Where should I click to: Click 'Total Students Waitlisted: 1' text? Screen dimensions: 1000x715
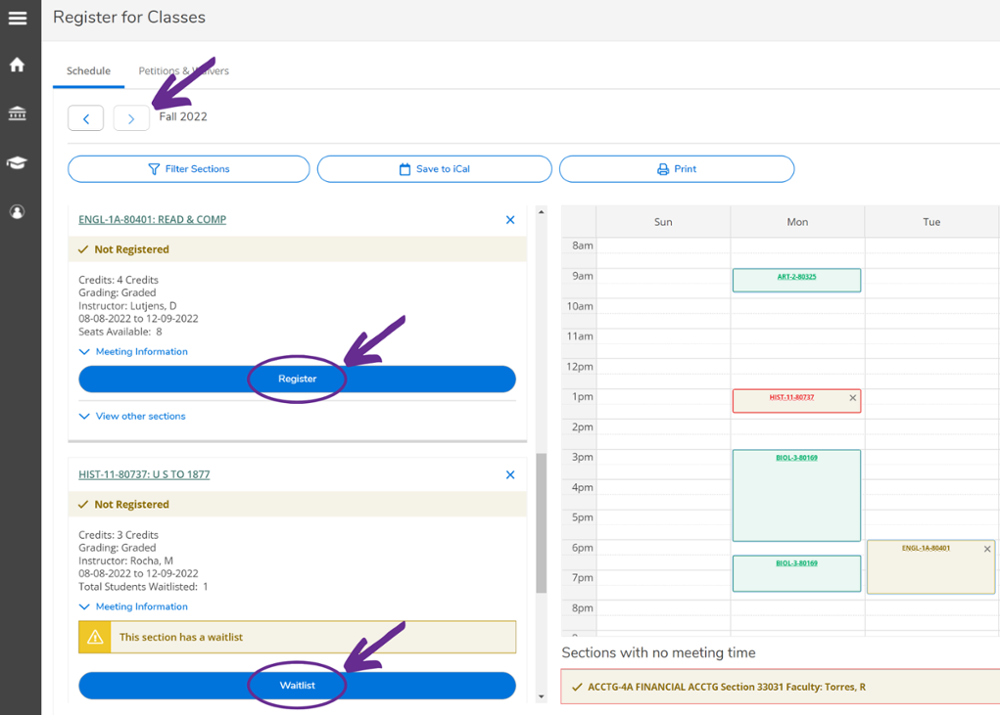tap(143, 587)
